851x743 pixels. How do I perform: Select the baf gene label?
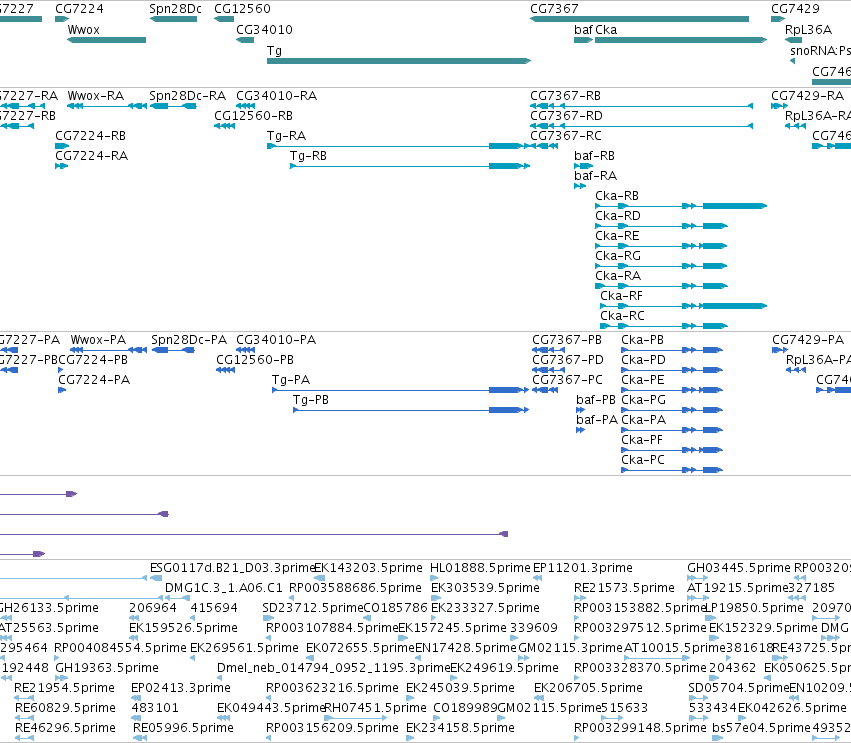(583, 30)
